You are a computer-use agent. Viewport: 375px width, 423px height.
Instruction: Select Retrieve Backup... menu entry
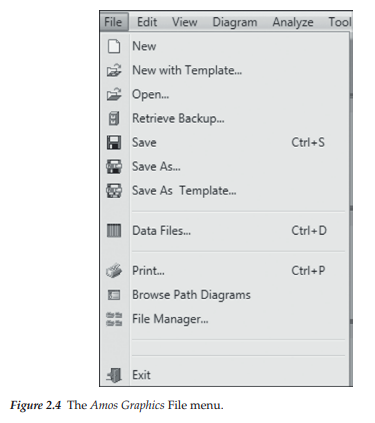pyautogui.click(x=178, y=118)
